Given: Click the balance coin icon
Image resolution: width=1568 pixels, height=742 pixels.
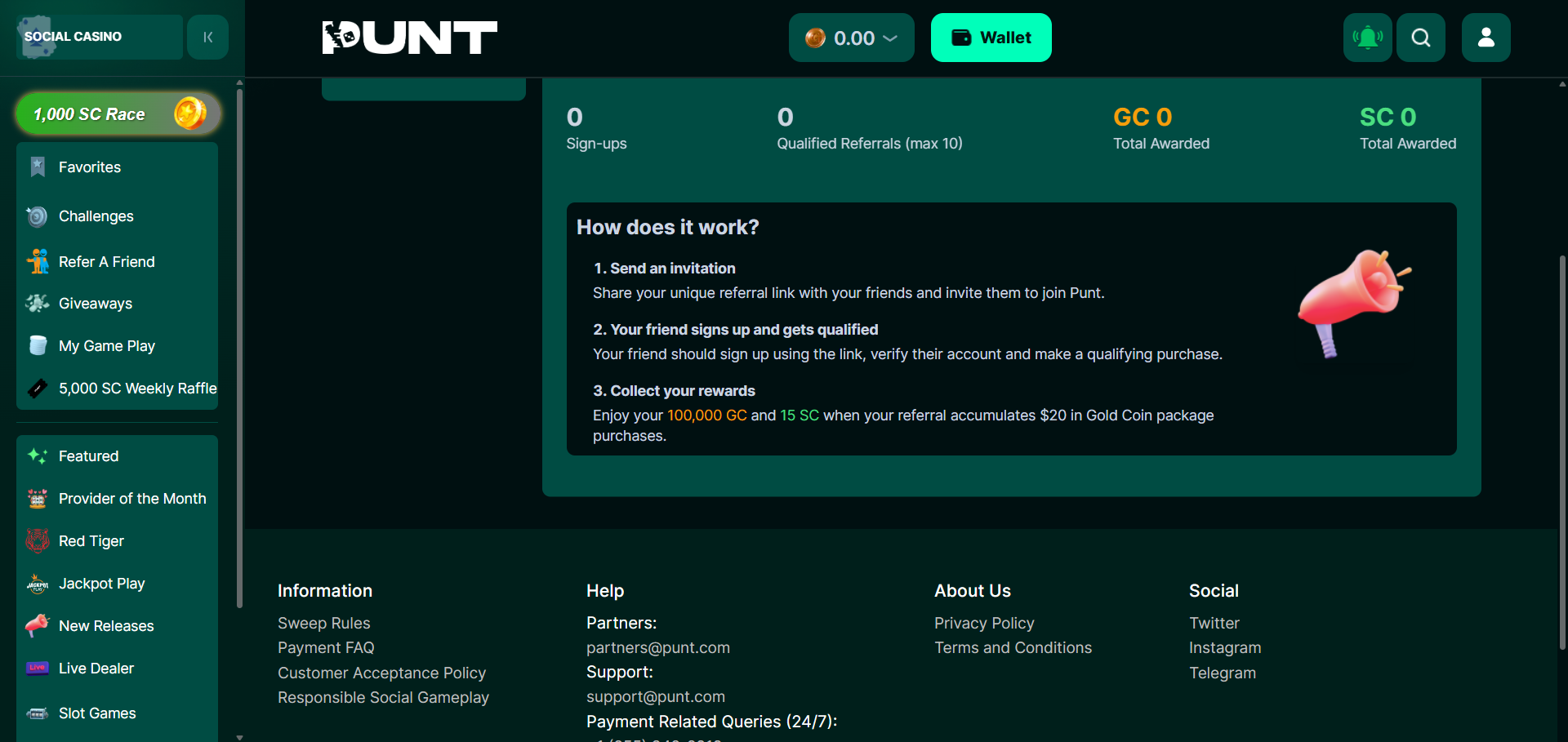Looking at the screenshot, I should click(815, 38).
